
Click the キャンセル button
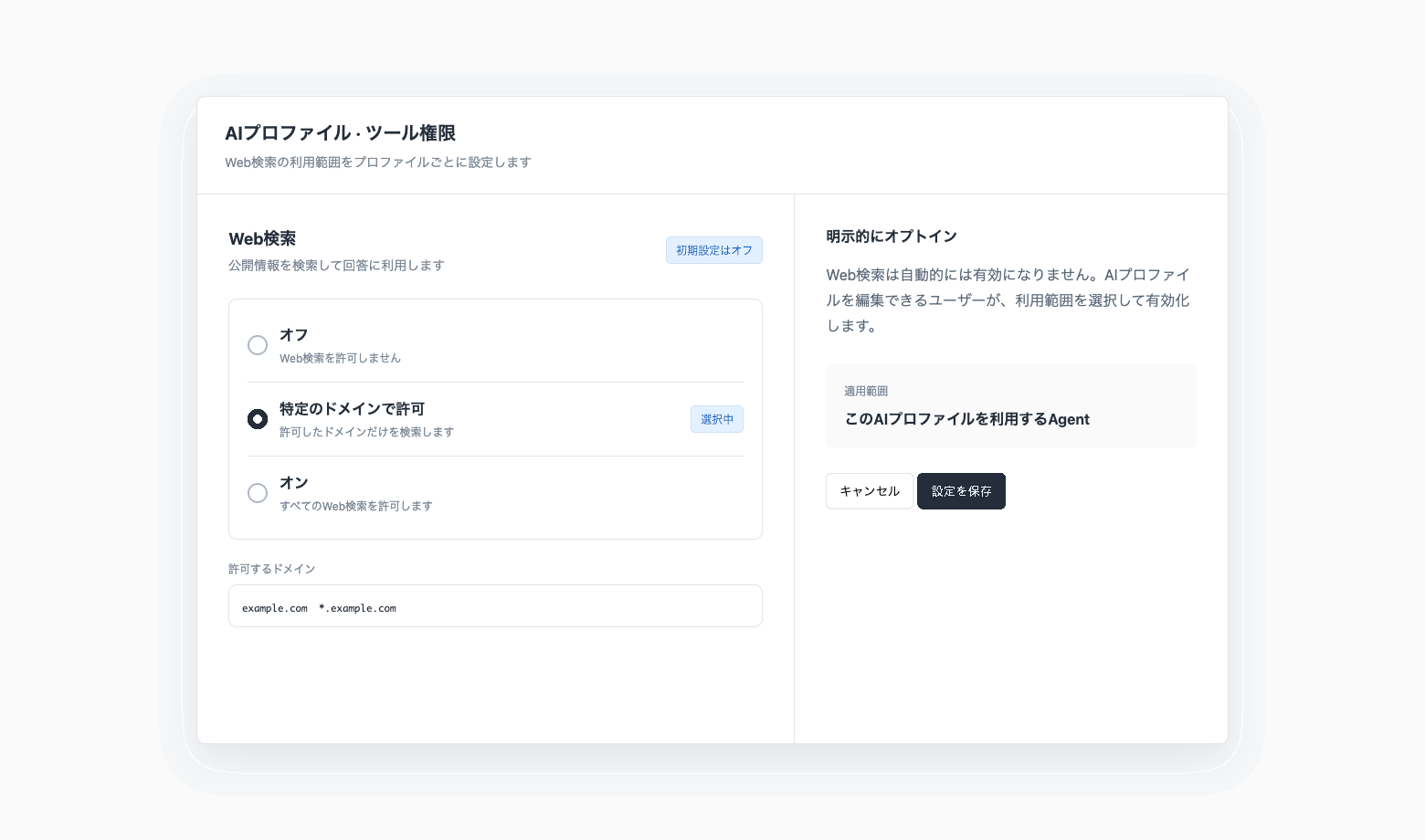(870, 491)
